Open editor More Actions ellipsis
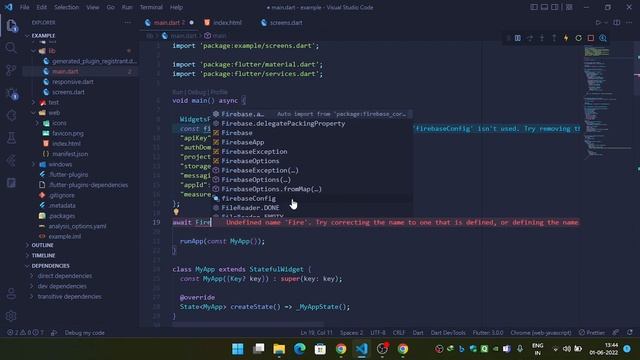 point(629,22)
